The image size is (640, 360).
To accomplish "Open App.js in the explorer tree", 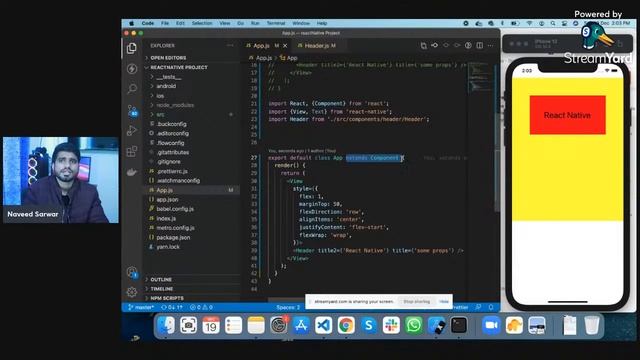I will 164,190.
